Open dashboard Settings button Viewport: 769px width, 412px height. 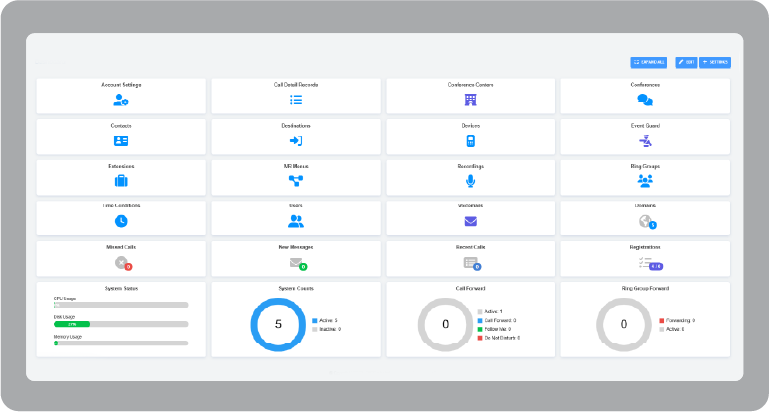pos(716,62)
